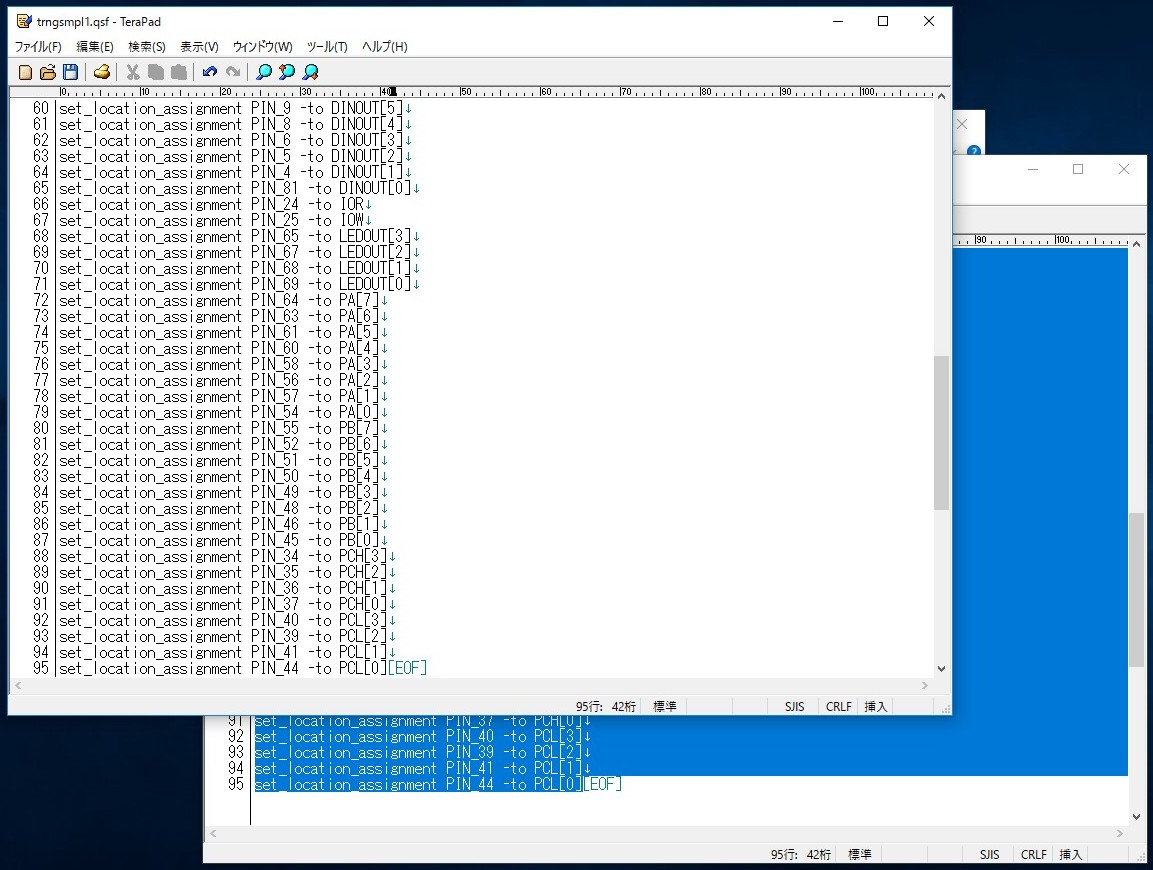Open the 編集(E) menu
The width and height of the screenshot is (1153, 870).
(95, 46)
